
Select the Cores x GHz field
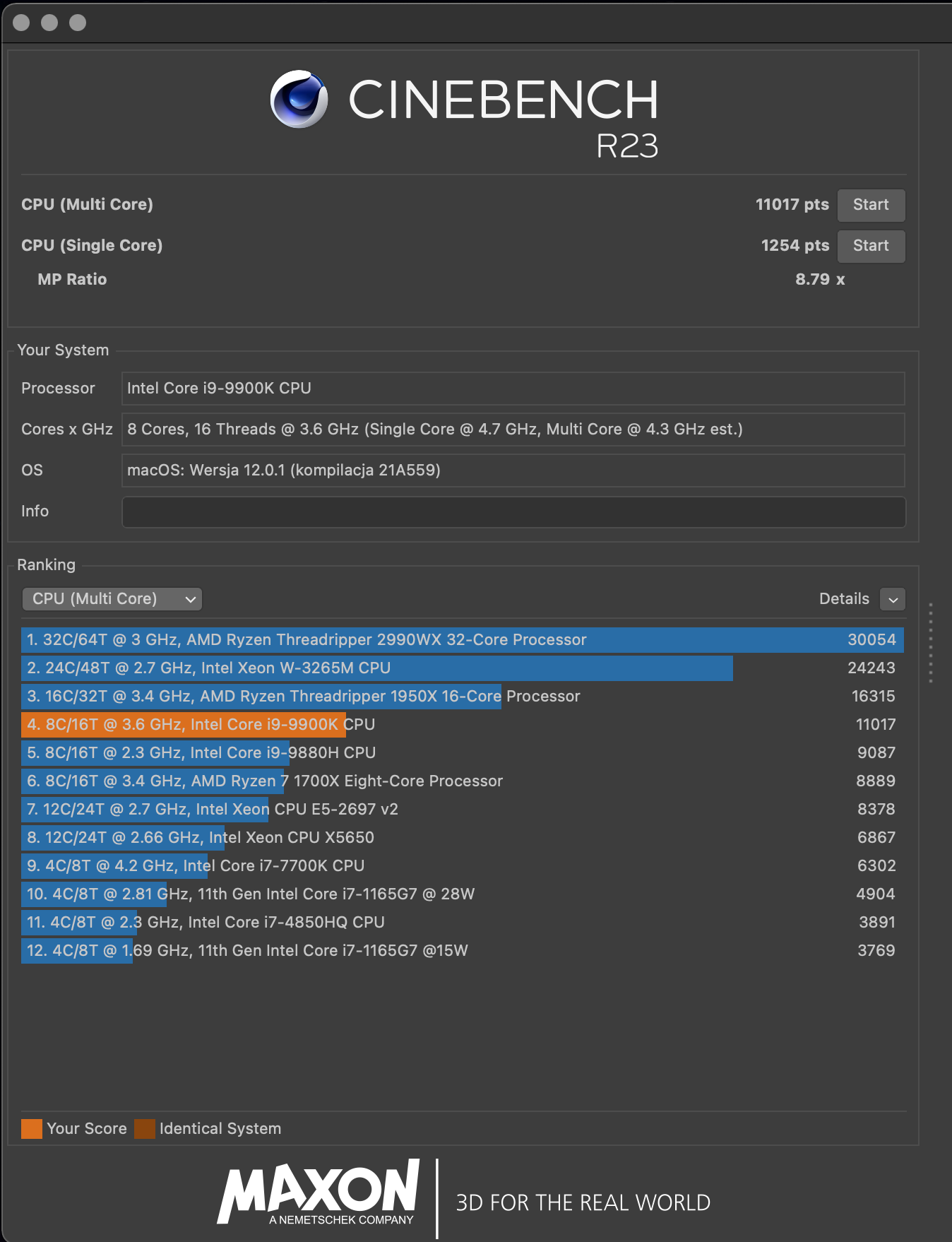pos(513,430)
